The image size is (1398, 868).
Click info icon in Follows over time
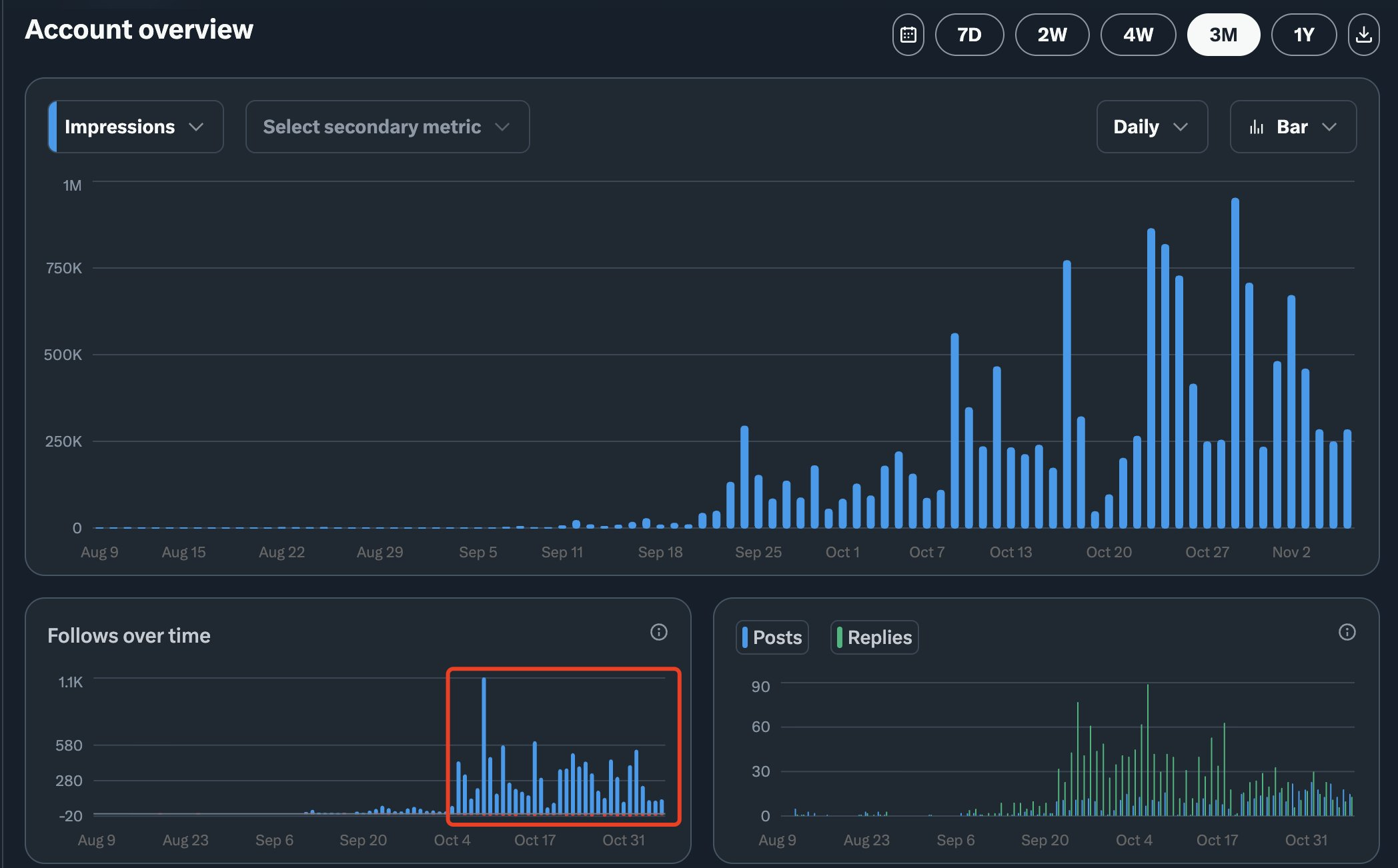pos(658,632)
